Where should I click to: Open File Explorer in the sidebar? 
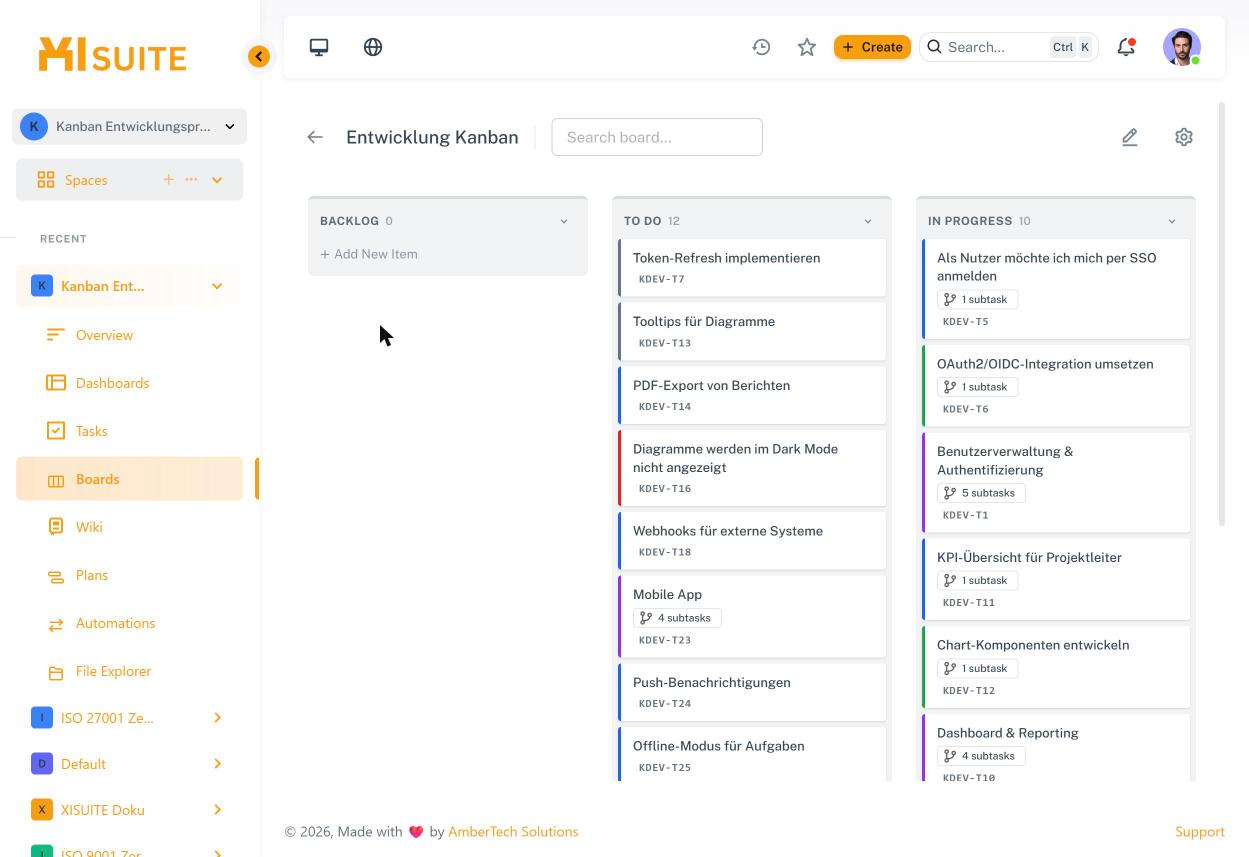129,671
